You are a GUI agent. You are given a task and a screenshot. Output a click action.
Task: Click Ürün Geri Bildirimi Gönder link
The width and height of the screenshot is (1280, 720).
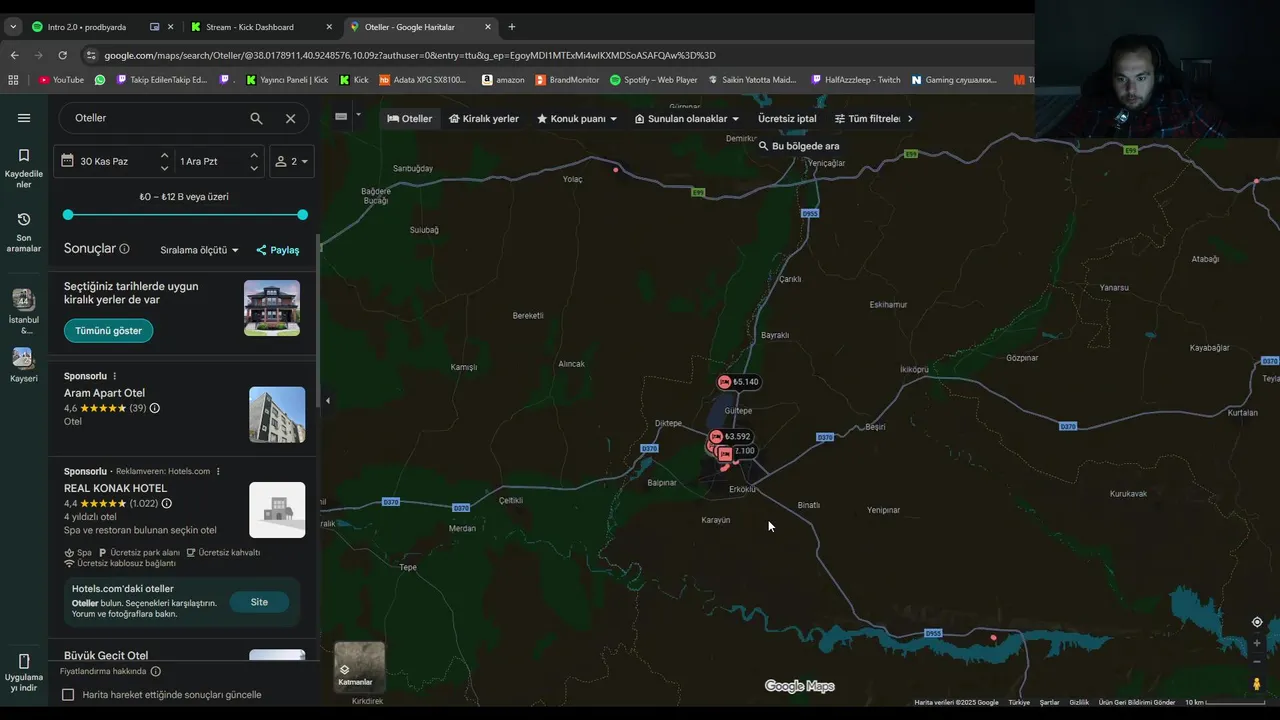click(x=1137, y=702)
